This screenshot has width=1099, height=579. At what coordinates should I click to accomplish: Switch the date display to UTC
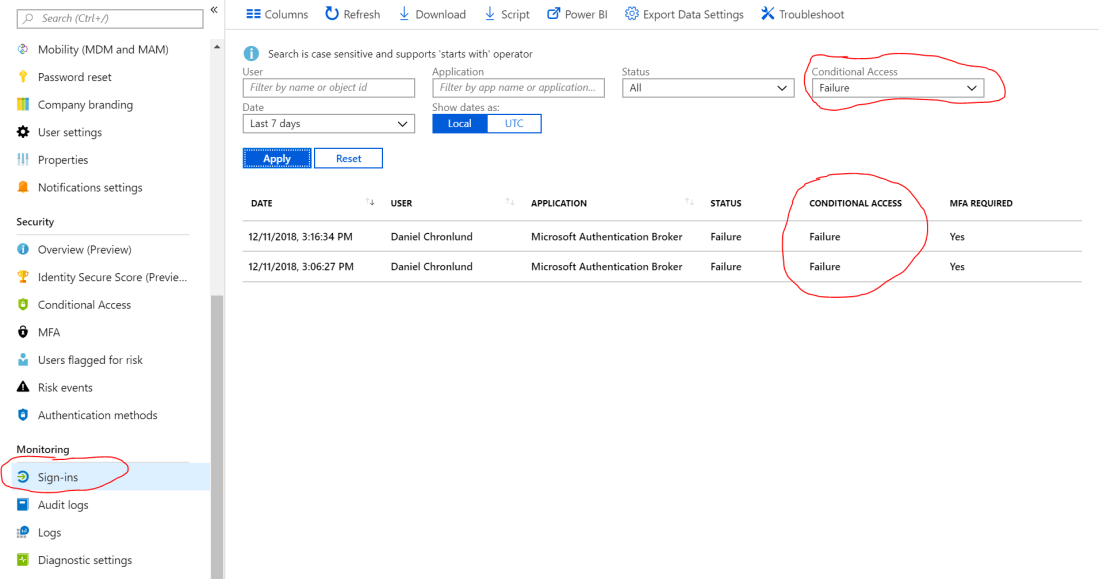513,123
